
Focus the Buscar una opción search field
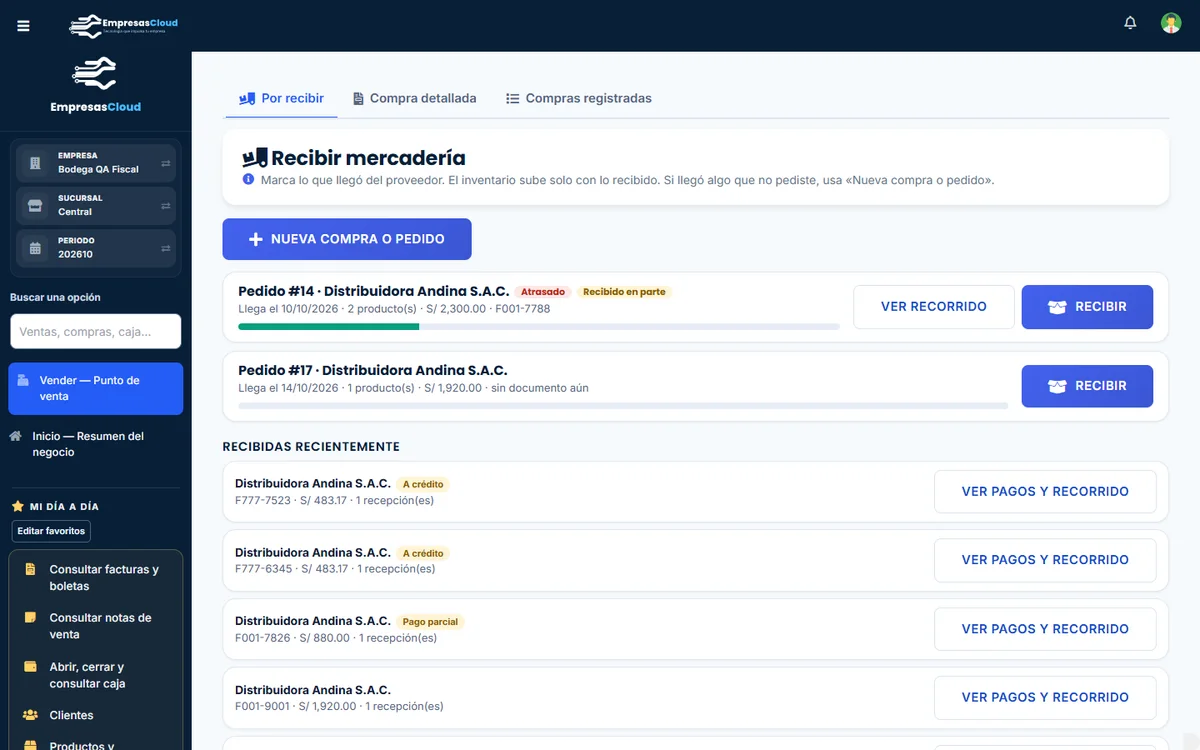tap(96, 331)
